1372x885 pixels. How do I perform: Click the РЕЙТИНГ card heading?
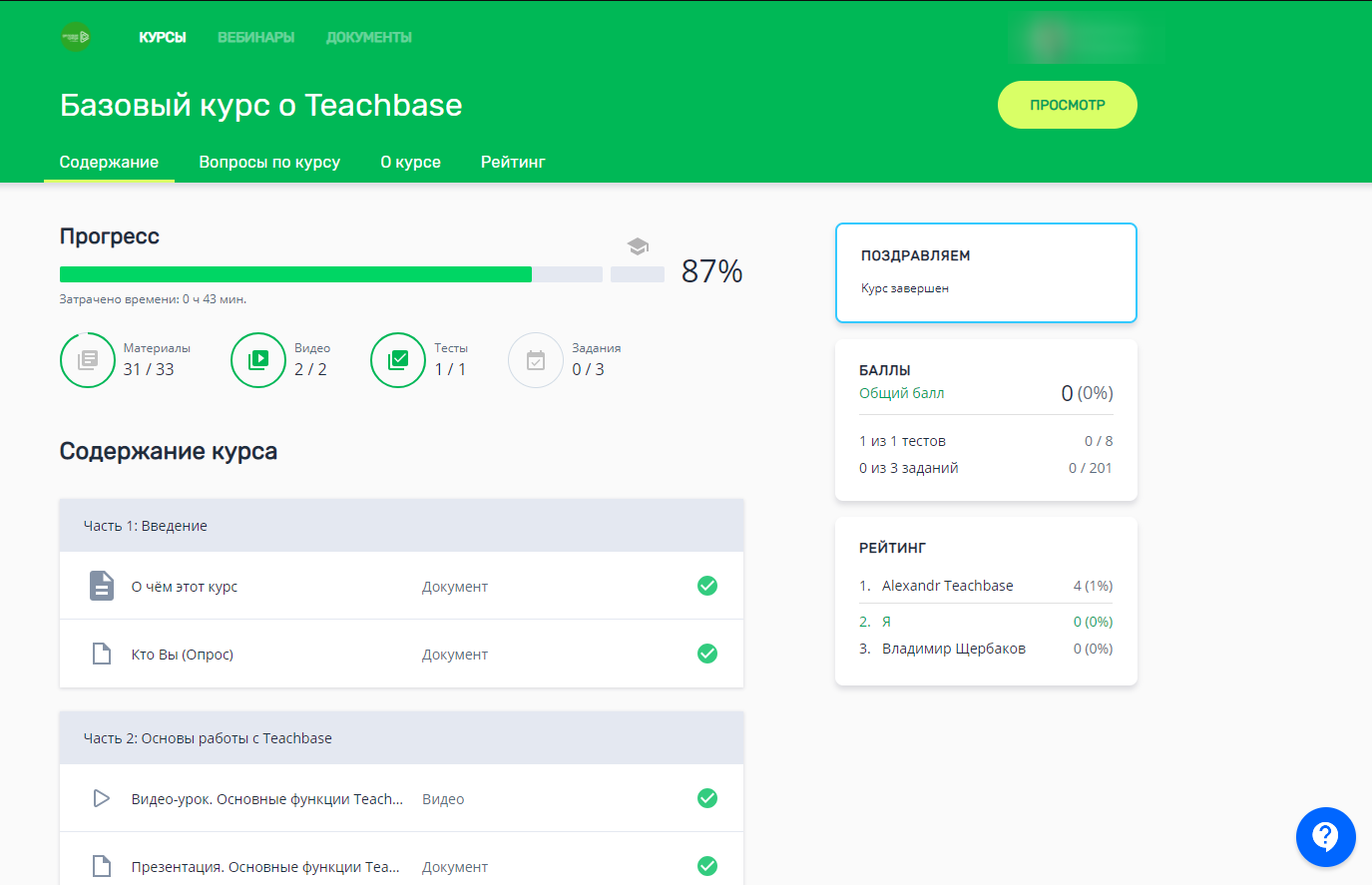click(x=892, y=548)
